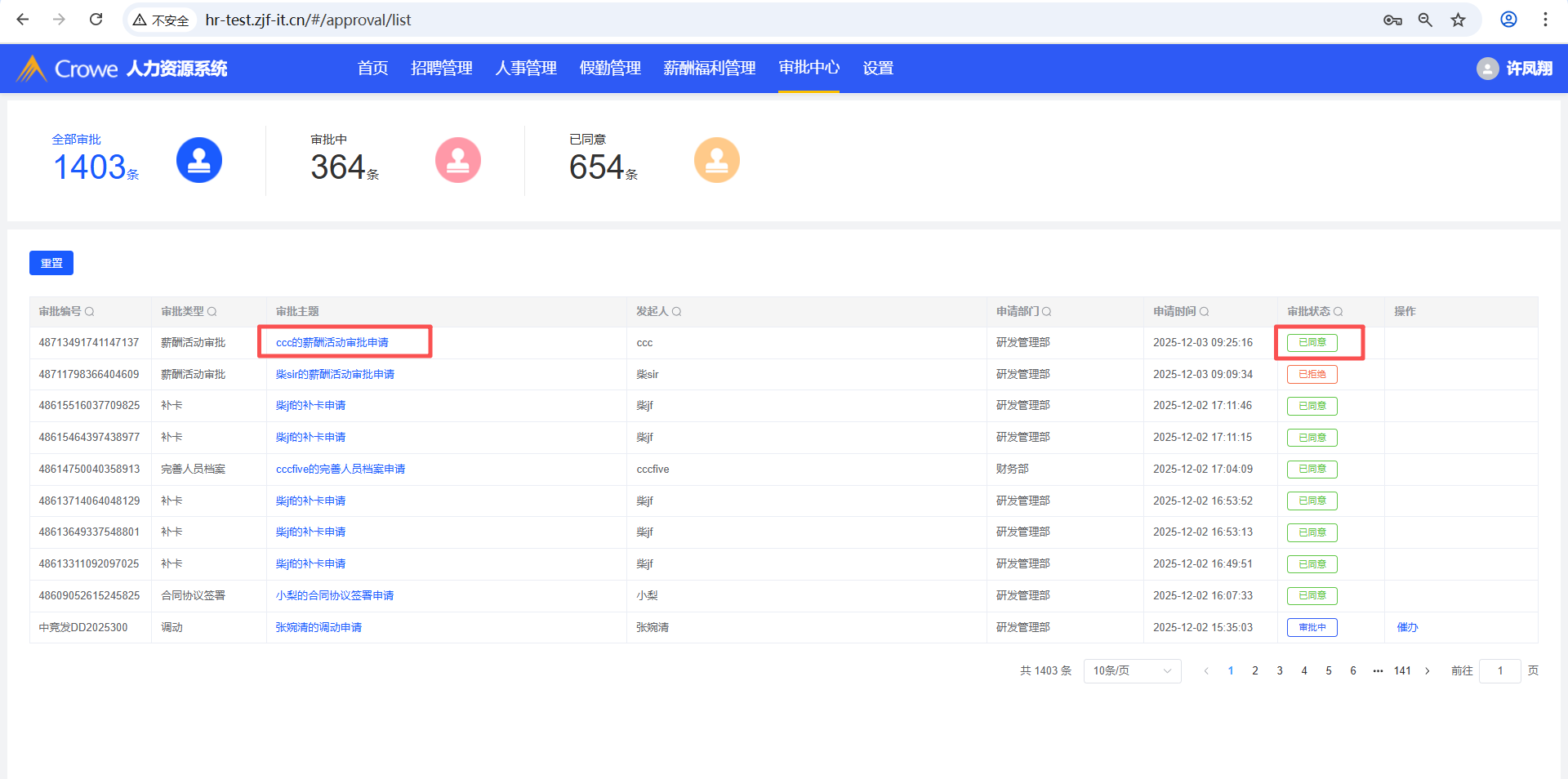Open 小梨的合同协议签署申请 link

(x=335, y=596)
